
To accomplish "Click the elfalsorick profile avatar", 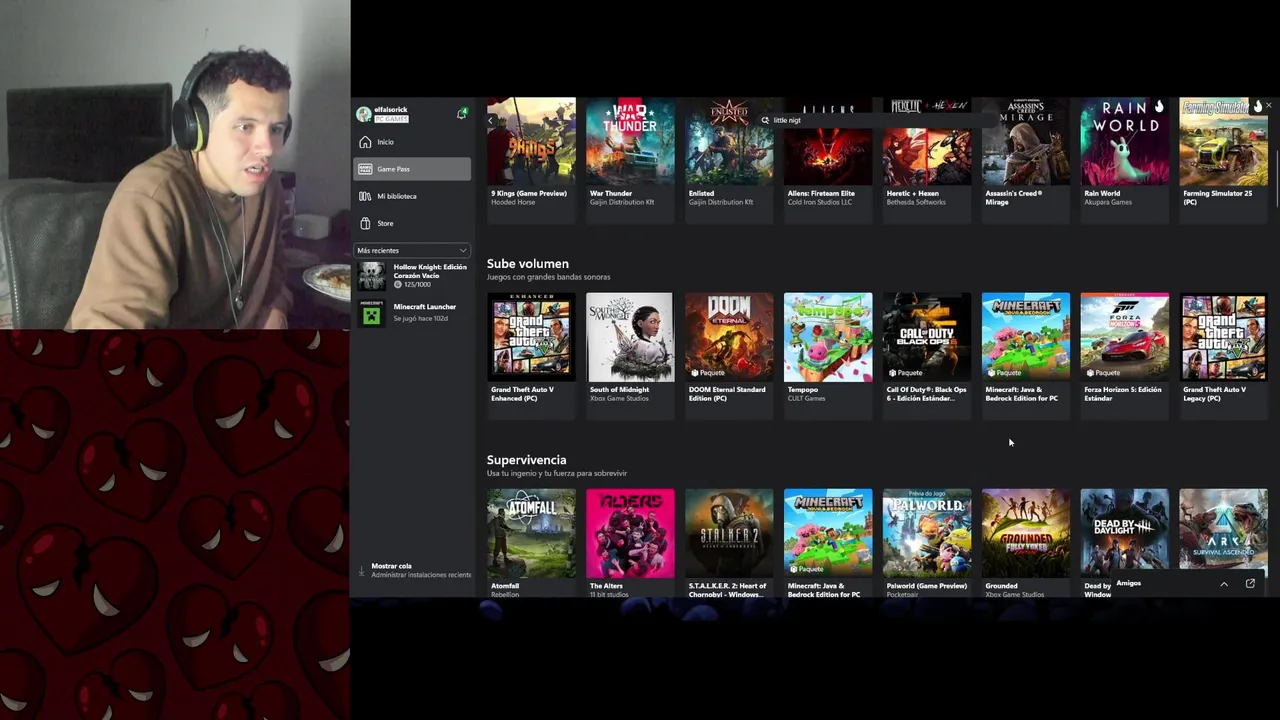I will (x=364, y=114).
